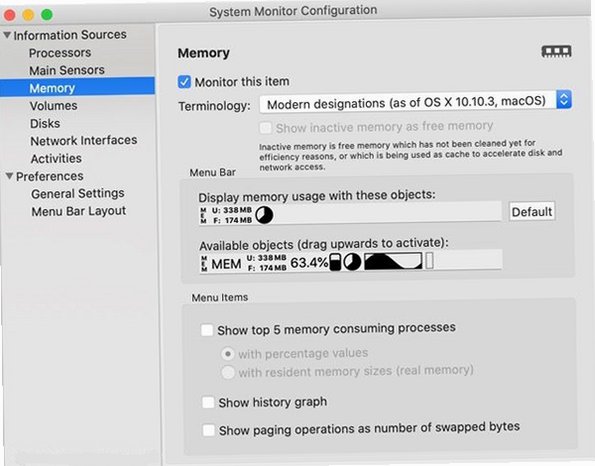Click the vertical MEM tag in available objects
Image resolution: width=595 pixels, height=466 pixels.
204,264
